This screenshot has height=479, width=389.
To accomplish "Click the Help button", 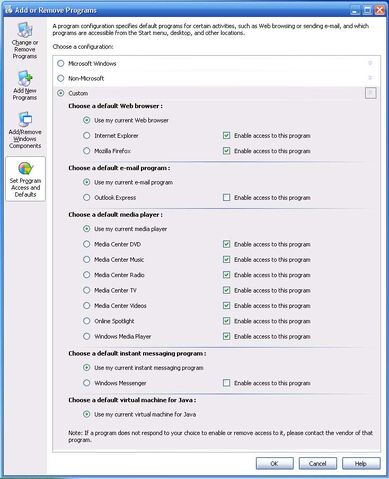I will click(361, 463).
